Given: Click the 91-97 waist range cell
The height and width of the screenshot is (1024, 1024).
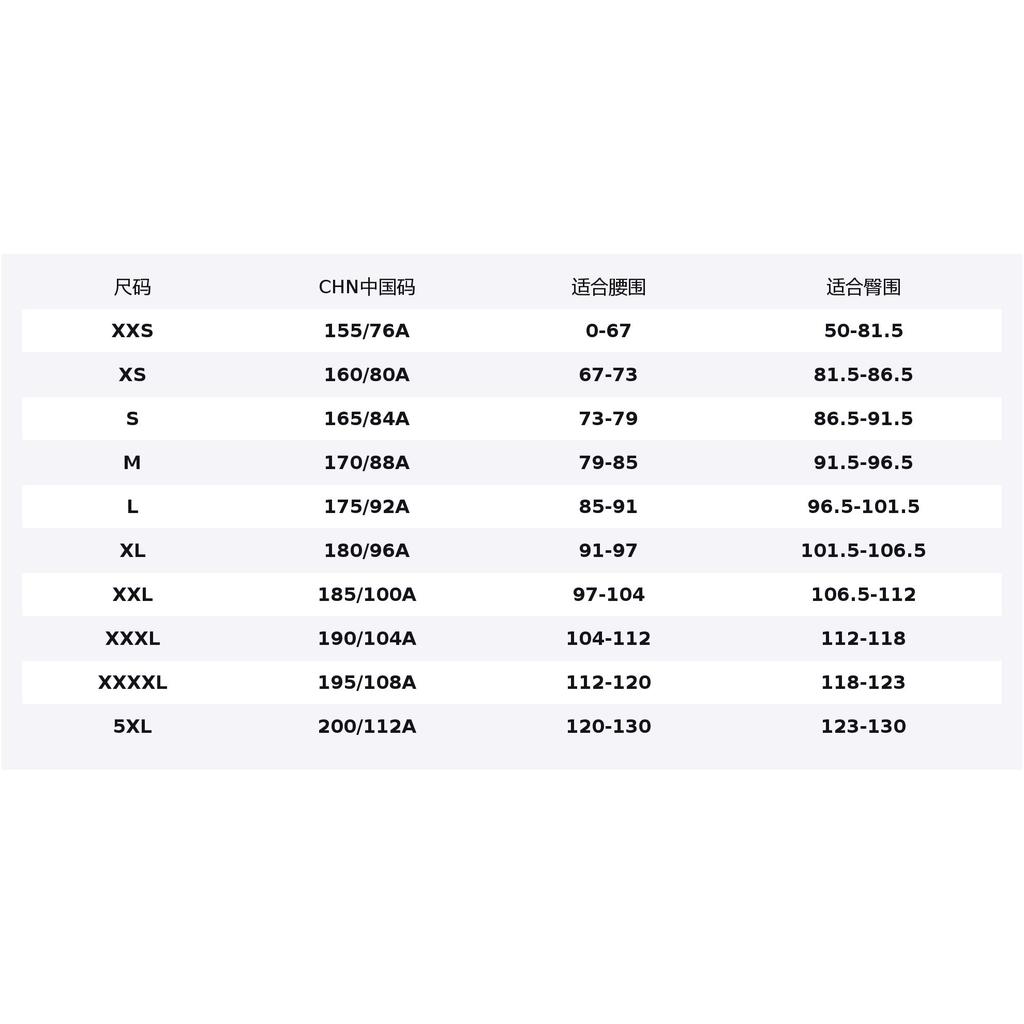Looking at the screenshot, I should click(608, 550).
